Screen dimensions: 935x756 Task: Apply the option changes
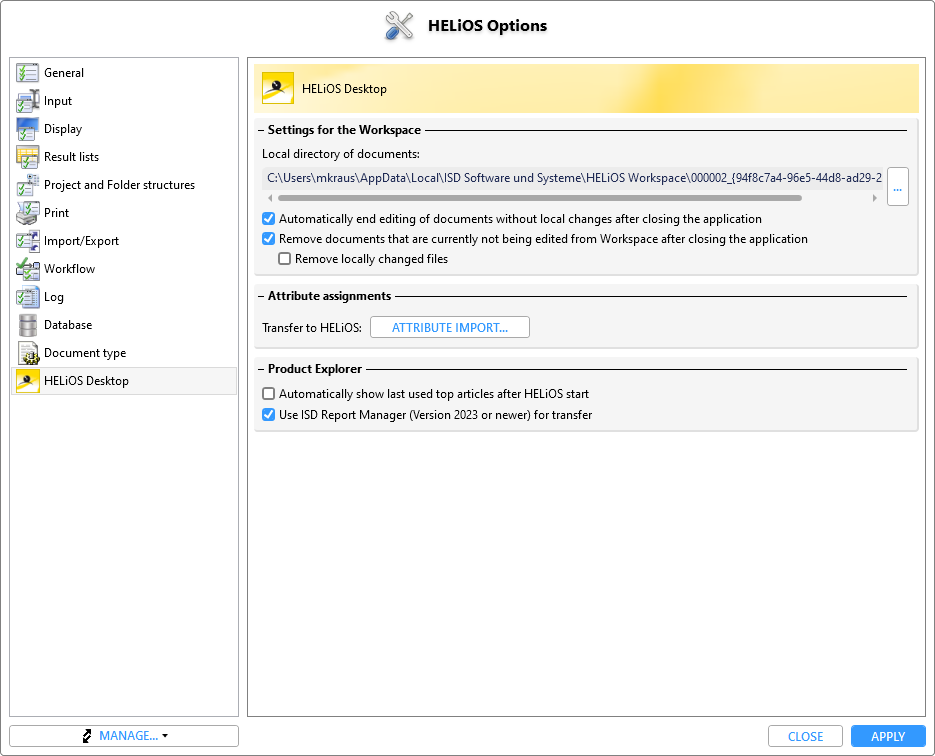pos(888,736)
